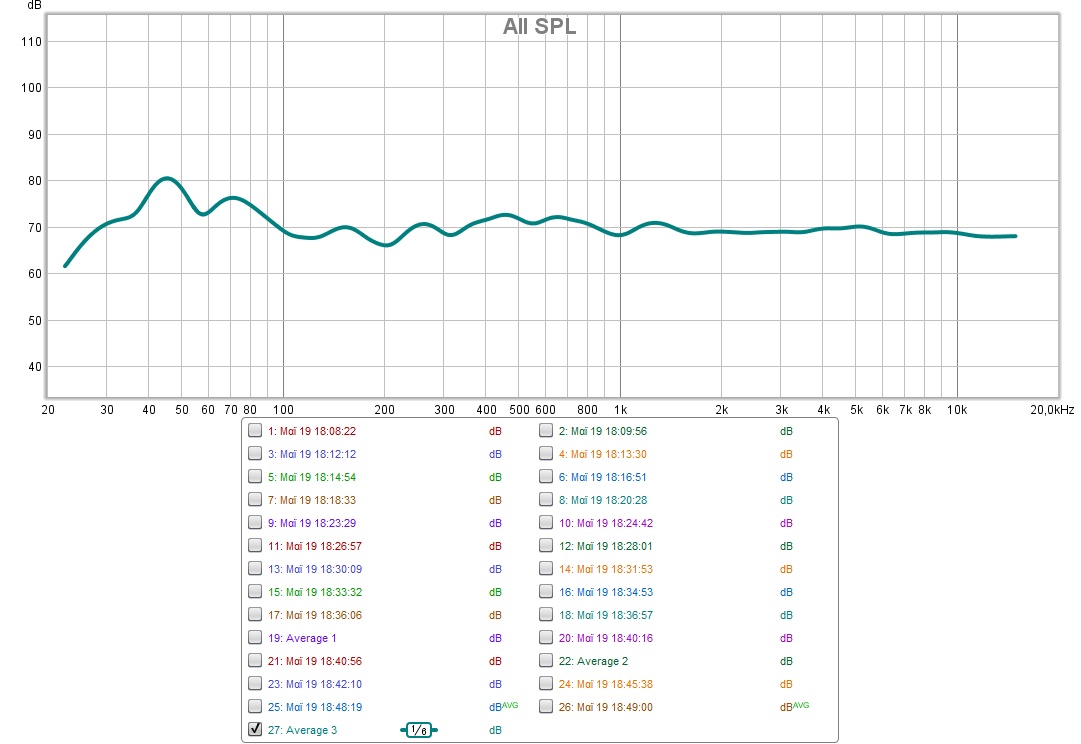
Task: Click the All SPL graph title
Action: tap(539, 27)
